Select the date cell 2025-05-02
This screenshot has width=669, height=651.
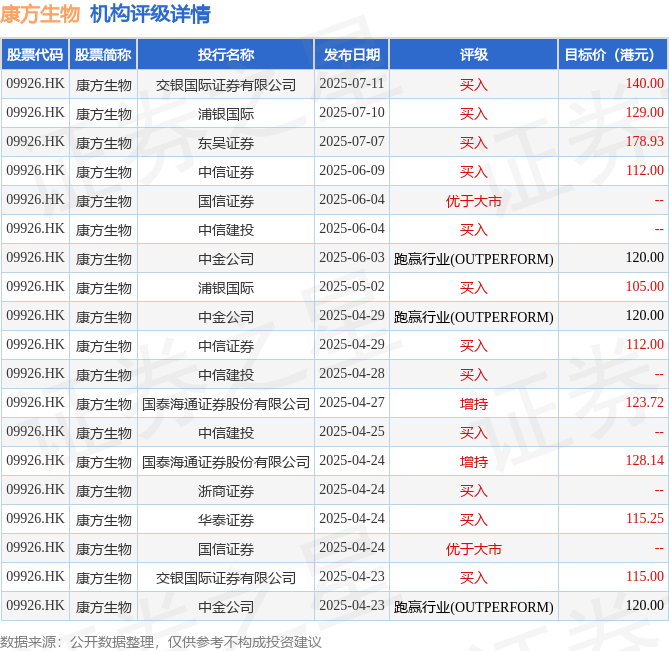coord(352,287)
